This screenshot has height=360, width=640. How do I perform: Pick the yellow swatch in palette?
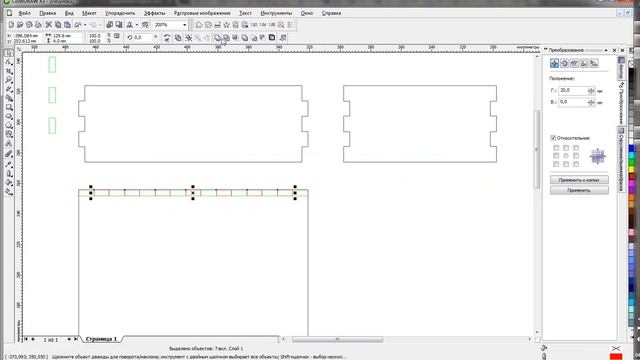coord(632,169)
